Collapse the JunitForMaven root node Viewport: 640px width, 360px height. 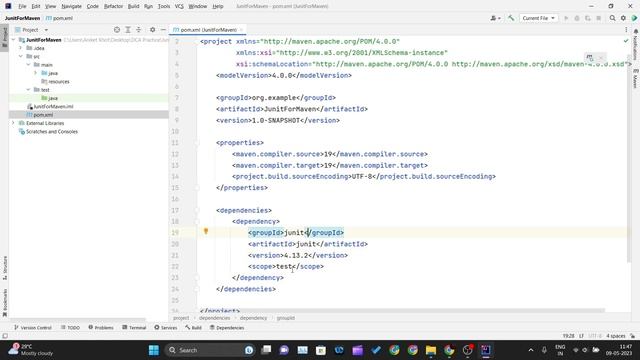13,40
